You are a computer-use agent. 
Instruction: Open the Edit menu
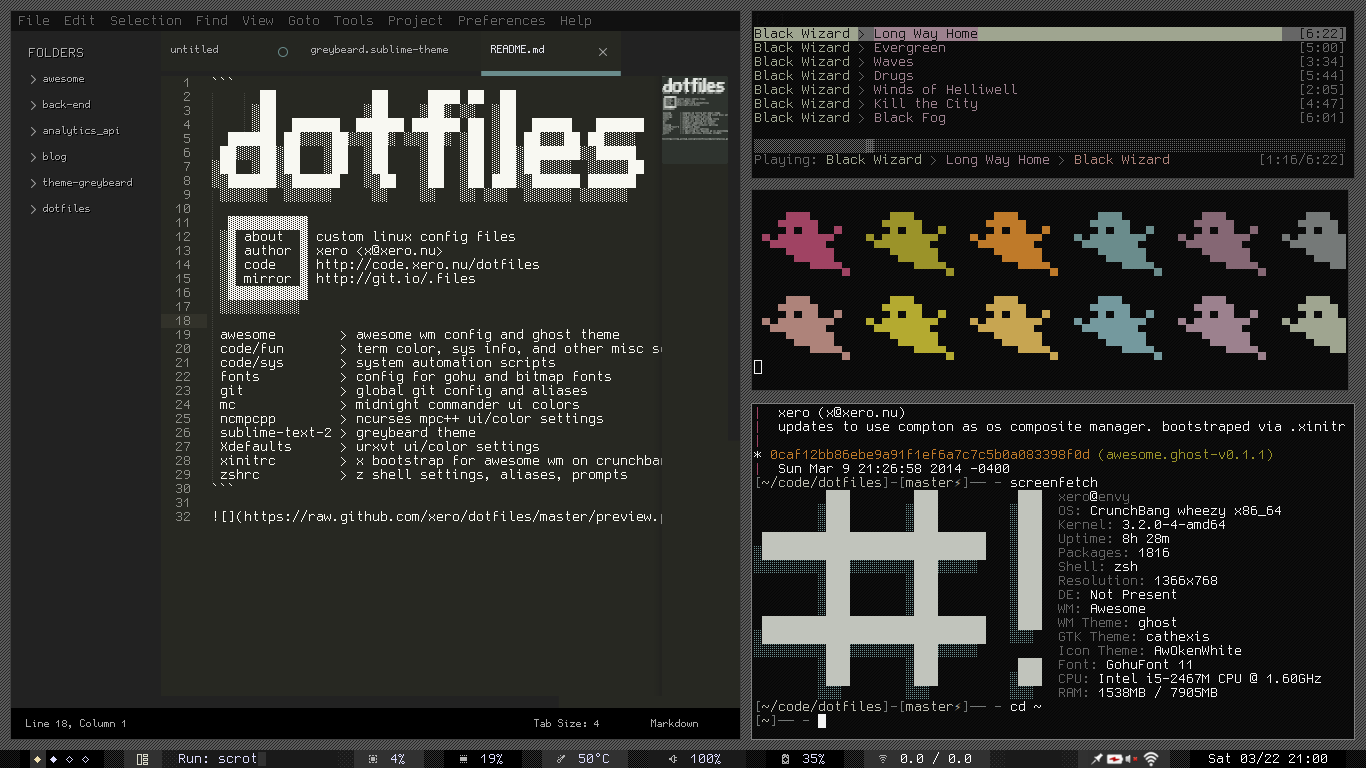(79, 20)
